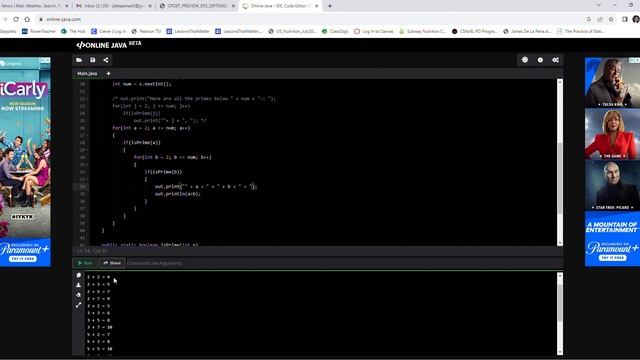Image resolution: width=640 pixels, height=360 pixels.
Task: Open the editor settings gear icon
Action: [525, 60]
